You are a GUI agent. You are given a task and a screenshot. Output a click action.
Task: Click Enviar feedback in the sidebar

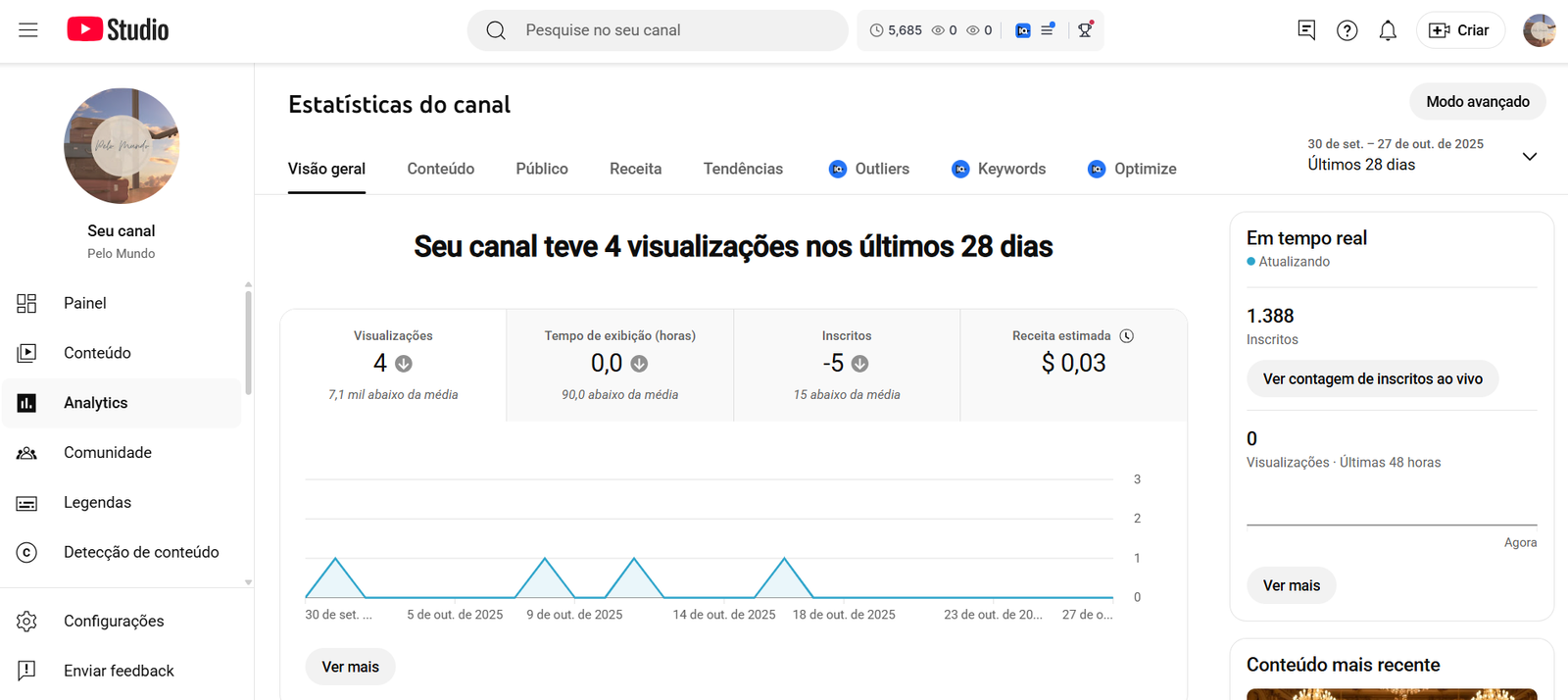coord(122,671)
